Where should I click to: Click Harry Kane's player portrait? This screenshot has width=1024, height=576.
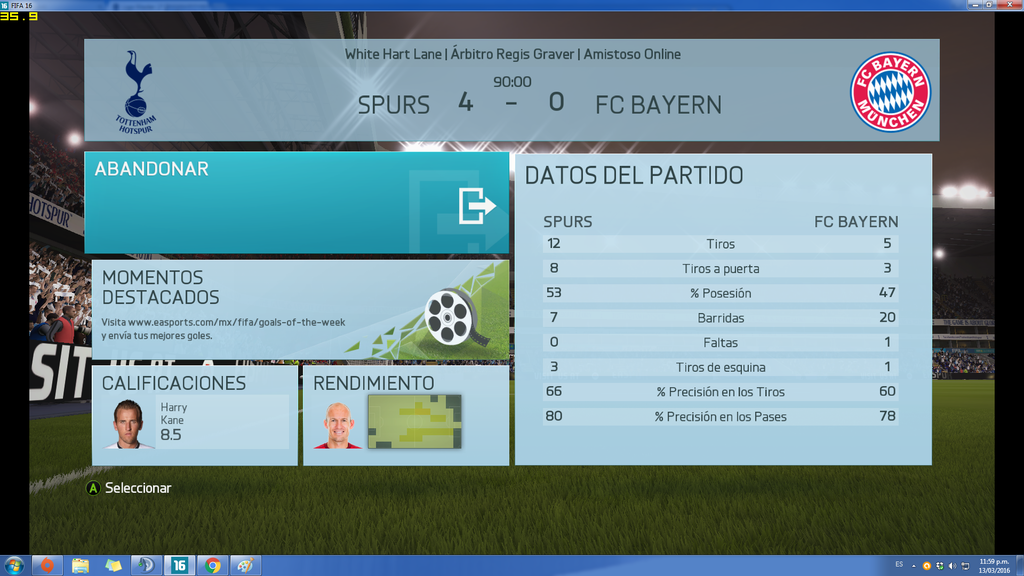click(129, 424)
